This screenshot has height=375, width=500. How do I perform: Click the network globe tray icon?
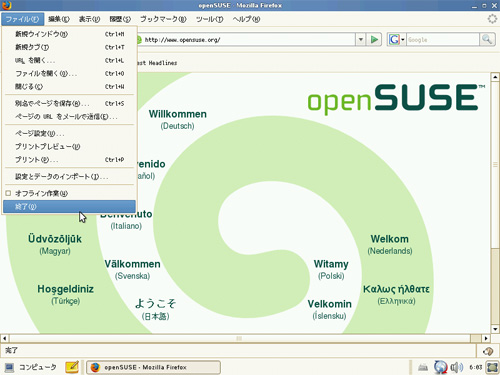(440, 367)
